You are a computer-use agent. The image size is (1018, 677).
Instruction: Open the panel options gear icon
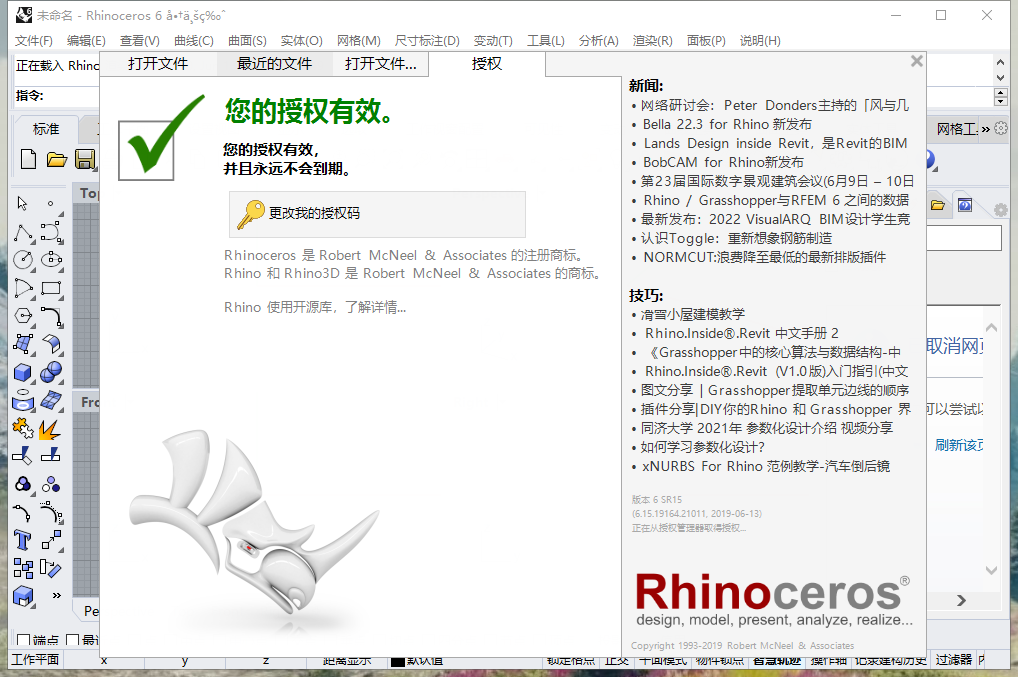1000,210
